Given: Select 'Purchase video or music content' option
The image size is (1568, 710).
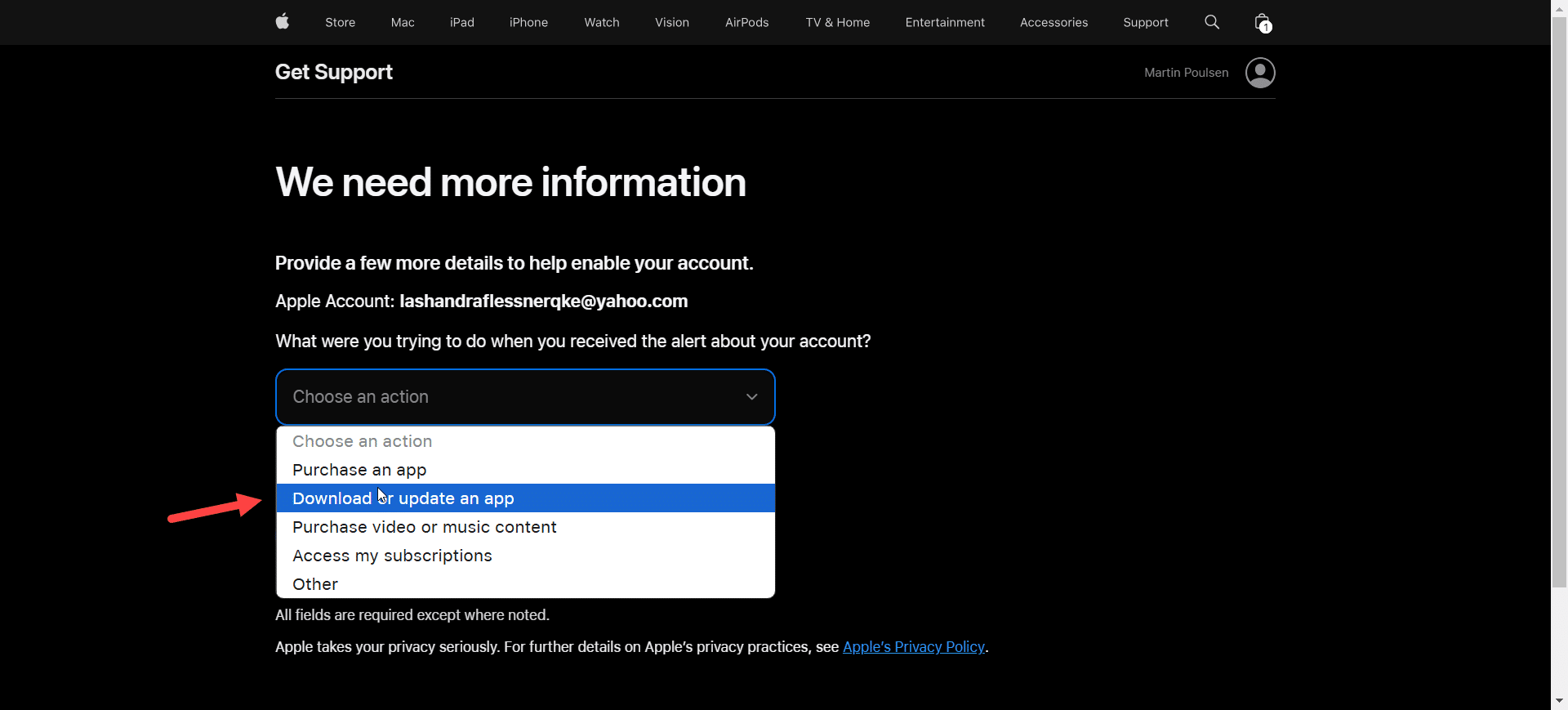Looking at the screenshot, I should point(525,527).
